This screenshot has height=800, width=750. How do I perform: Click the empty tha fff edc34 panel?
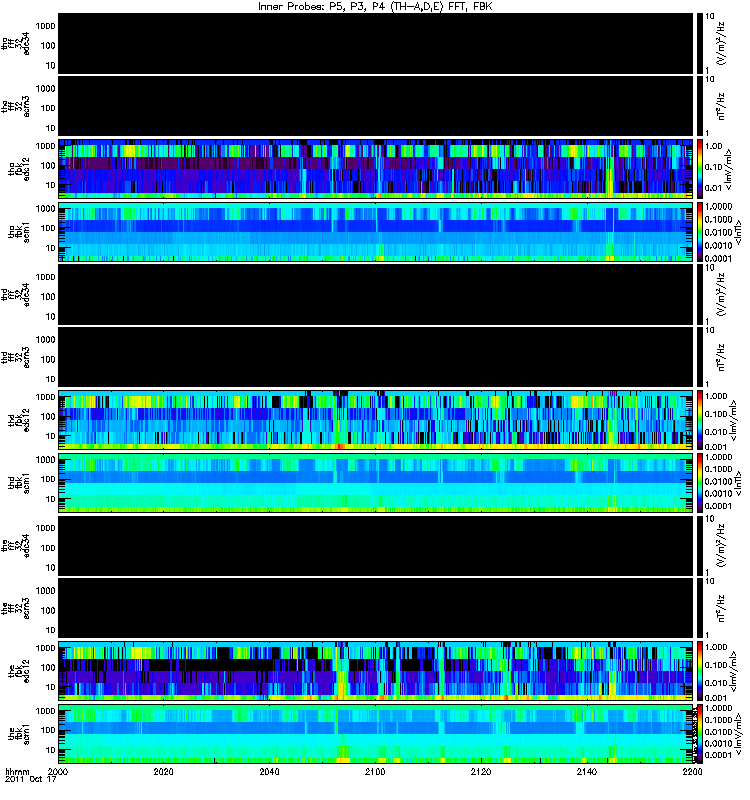pyautogui.click(x=376, y=43)
